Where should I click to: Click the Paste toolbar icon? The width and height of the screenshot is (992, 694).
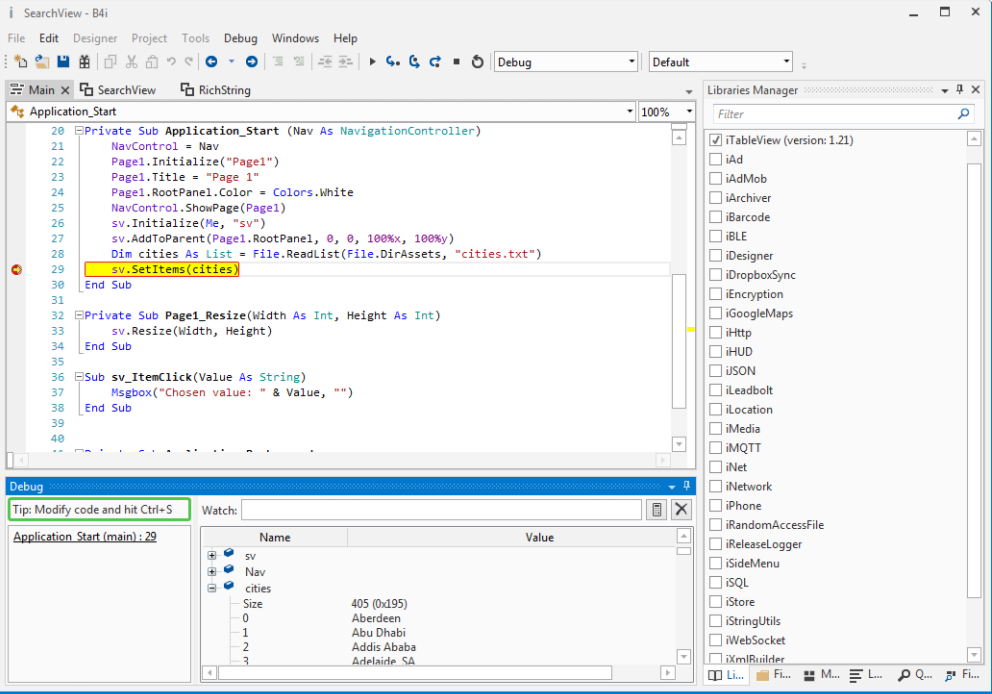[x=152, y=61]
